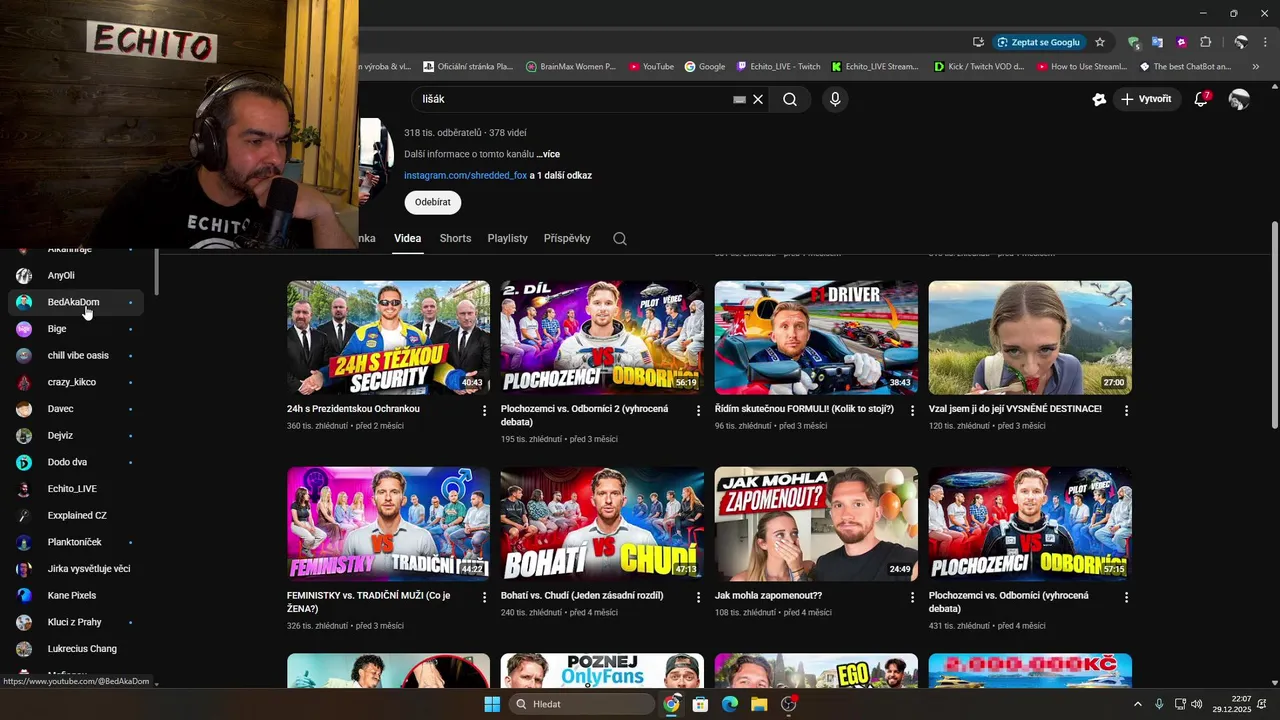Viewport: 1280px width, 720px height.
Task: Play 24h s těžkou security thumbnail
Action: (x=388, y=337)
